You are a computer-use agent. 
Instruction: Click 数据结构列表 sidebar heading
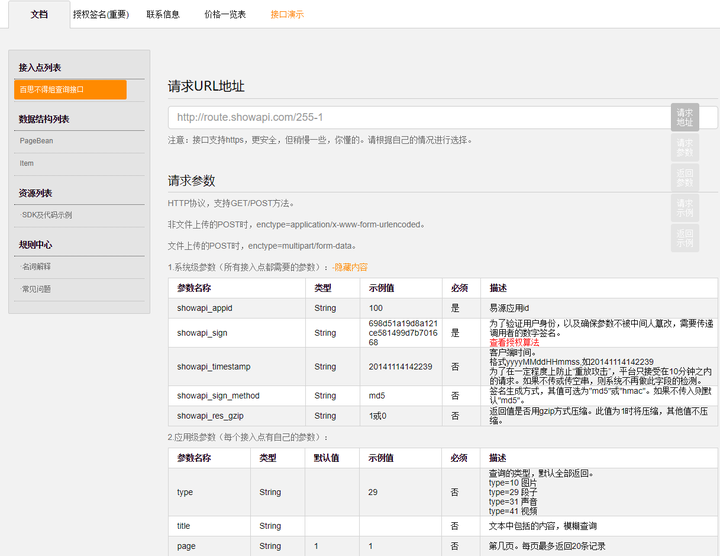44,119
